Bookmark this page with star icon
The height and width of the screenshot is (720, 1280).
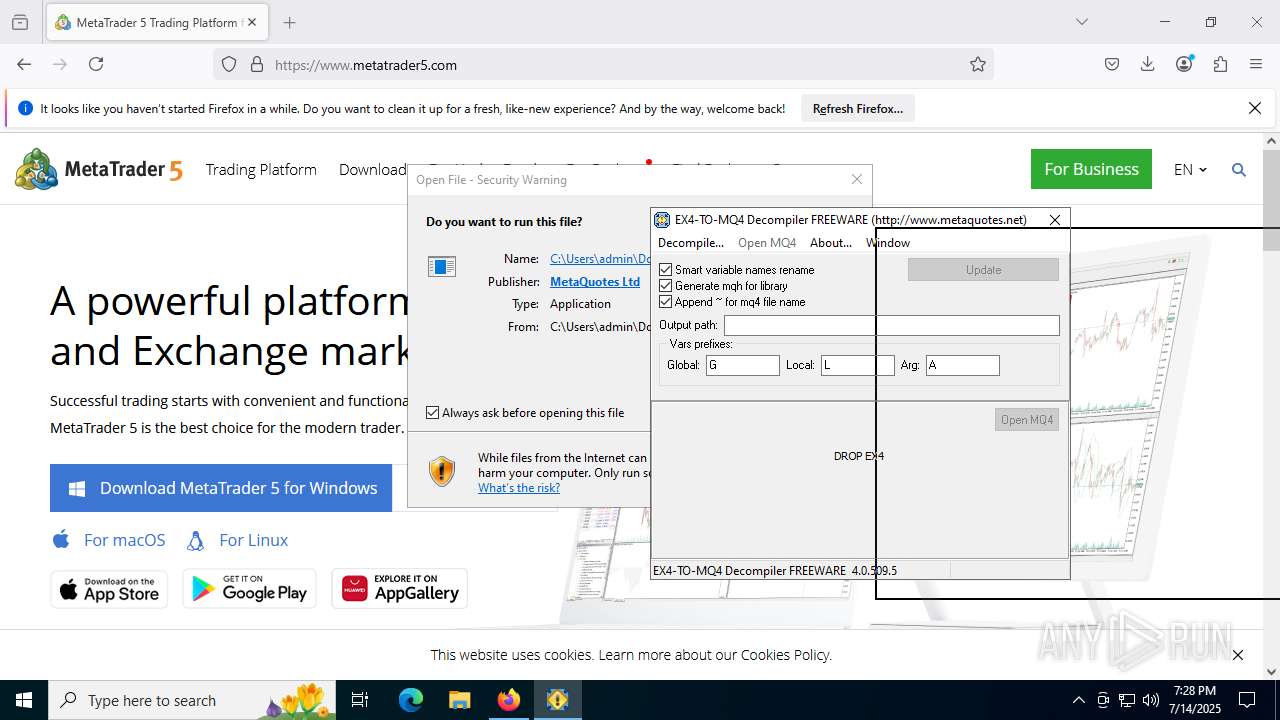[978, 64]
